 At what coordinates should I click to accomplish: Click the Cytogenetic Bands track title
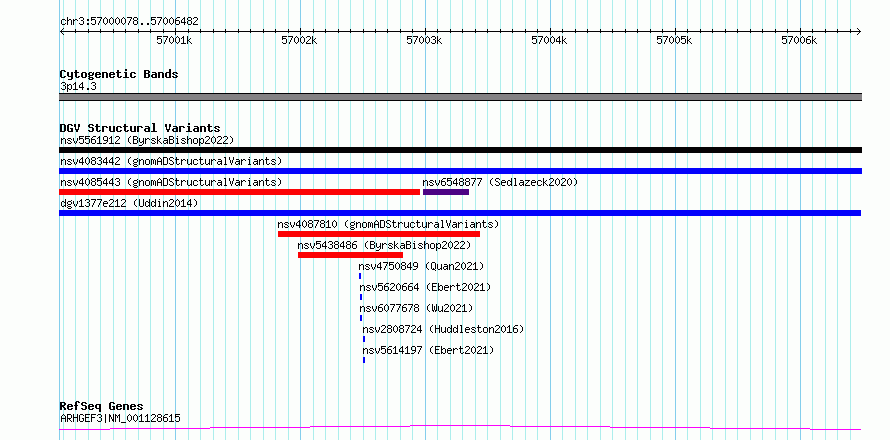coord(119,74)
